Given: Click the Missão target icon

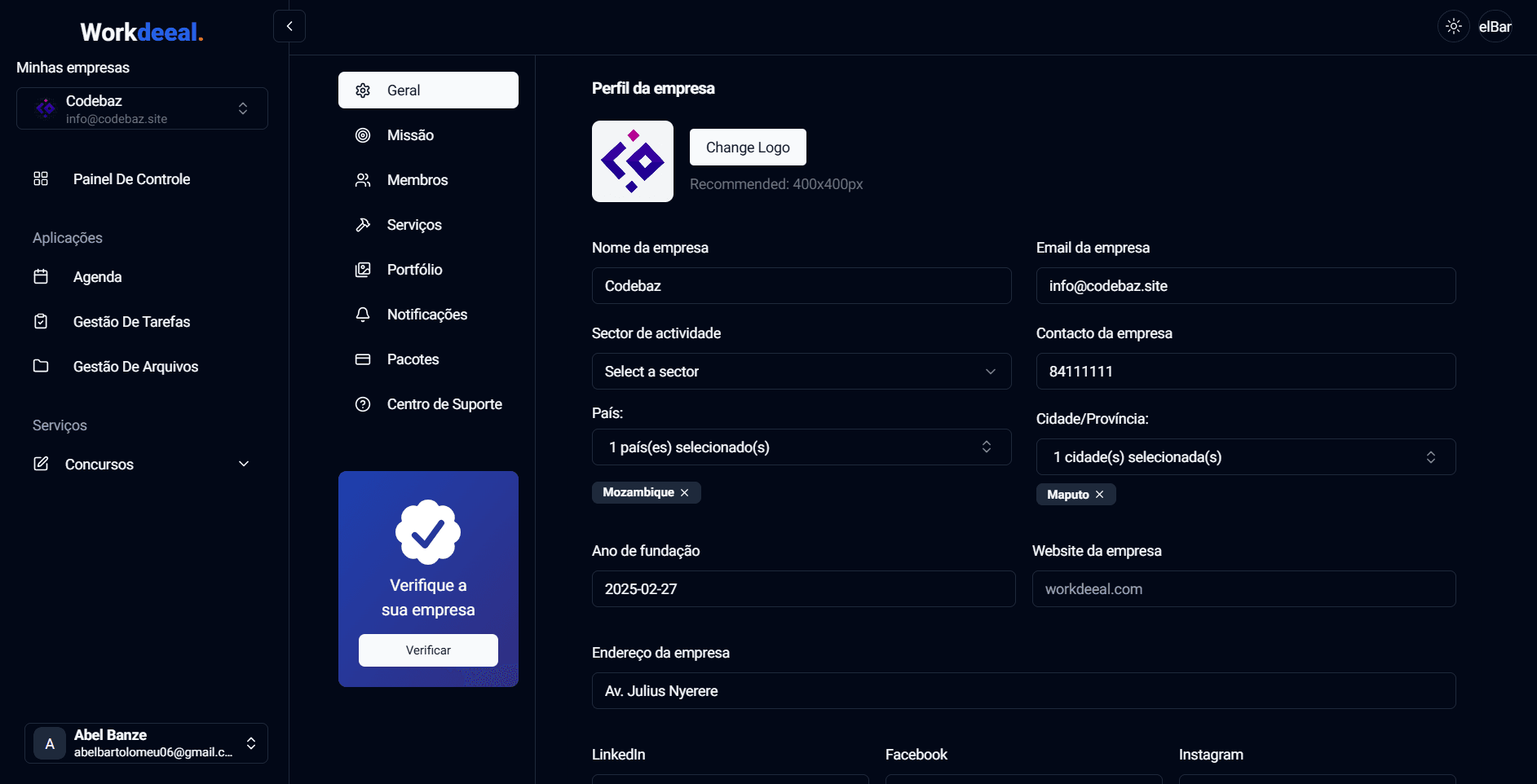Looking at the screenshot, I should [363, 135].
